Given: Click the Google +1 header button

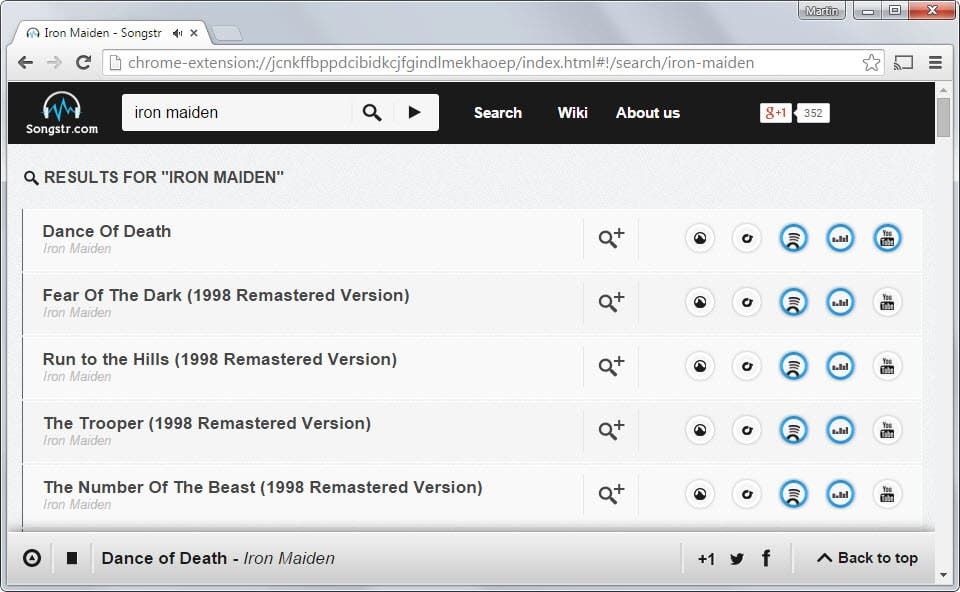Looking at the screenshot, I should [776, 113].
